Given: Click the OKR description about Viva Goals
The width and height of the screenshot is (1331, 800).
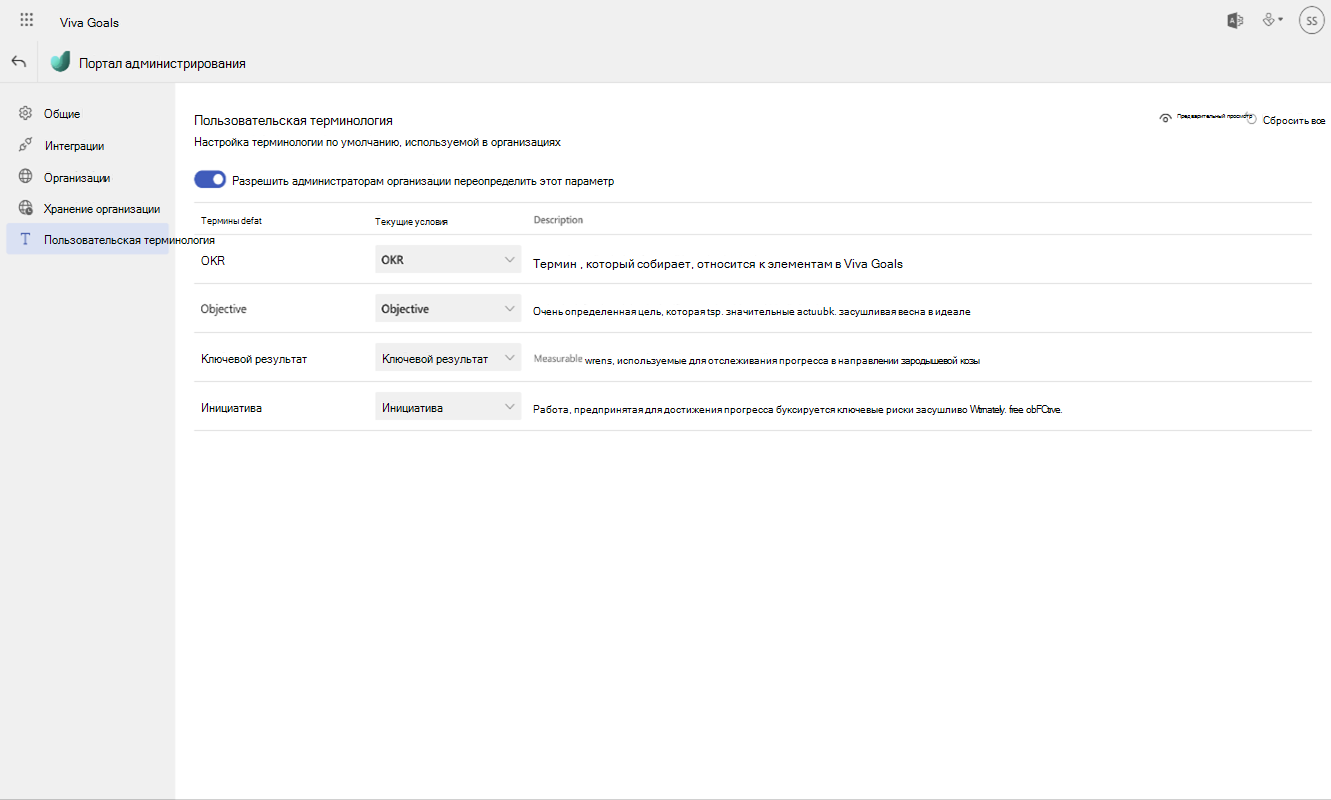Looking at the screenshot, I should [x=718, y=264].
